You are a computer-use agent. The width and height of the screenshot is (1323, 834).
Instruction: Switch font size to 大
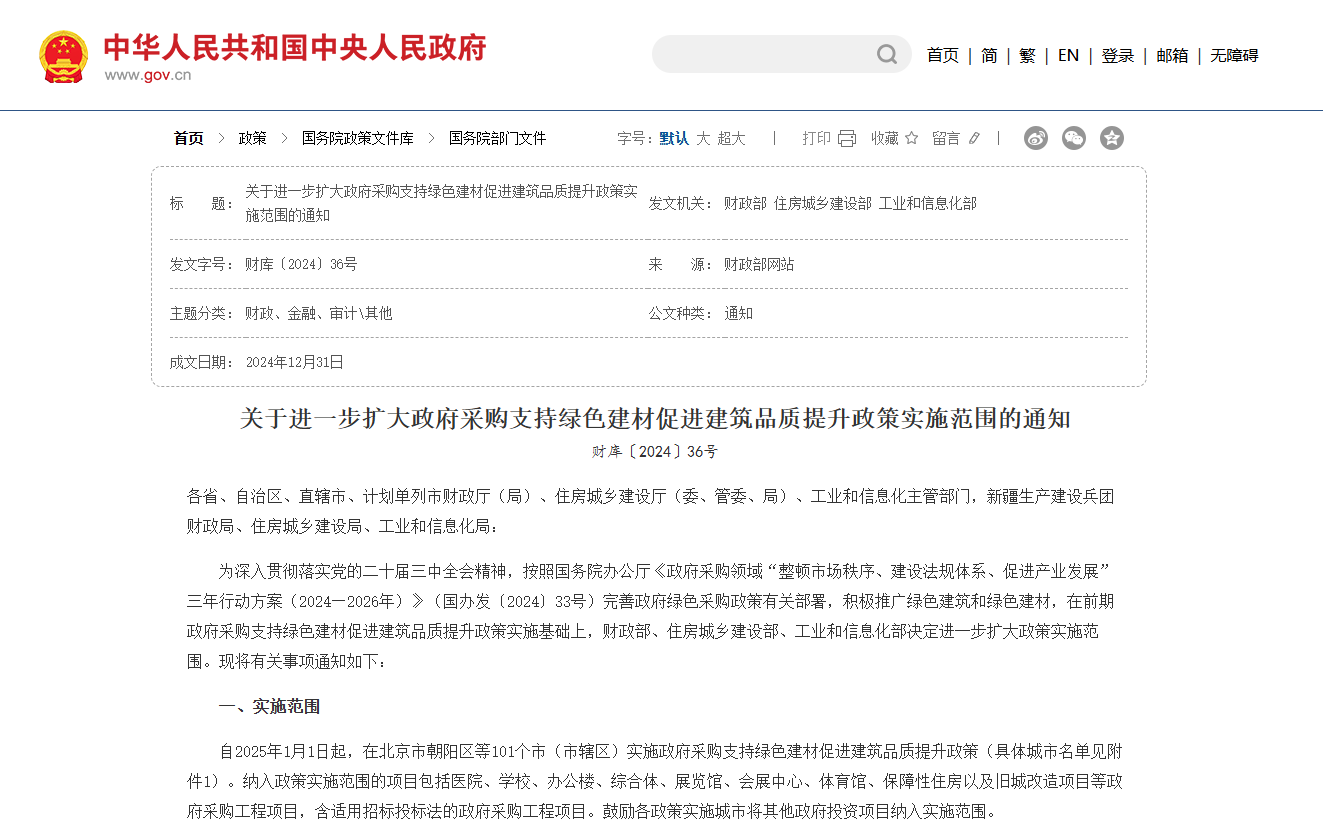click(703, 138)
